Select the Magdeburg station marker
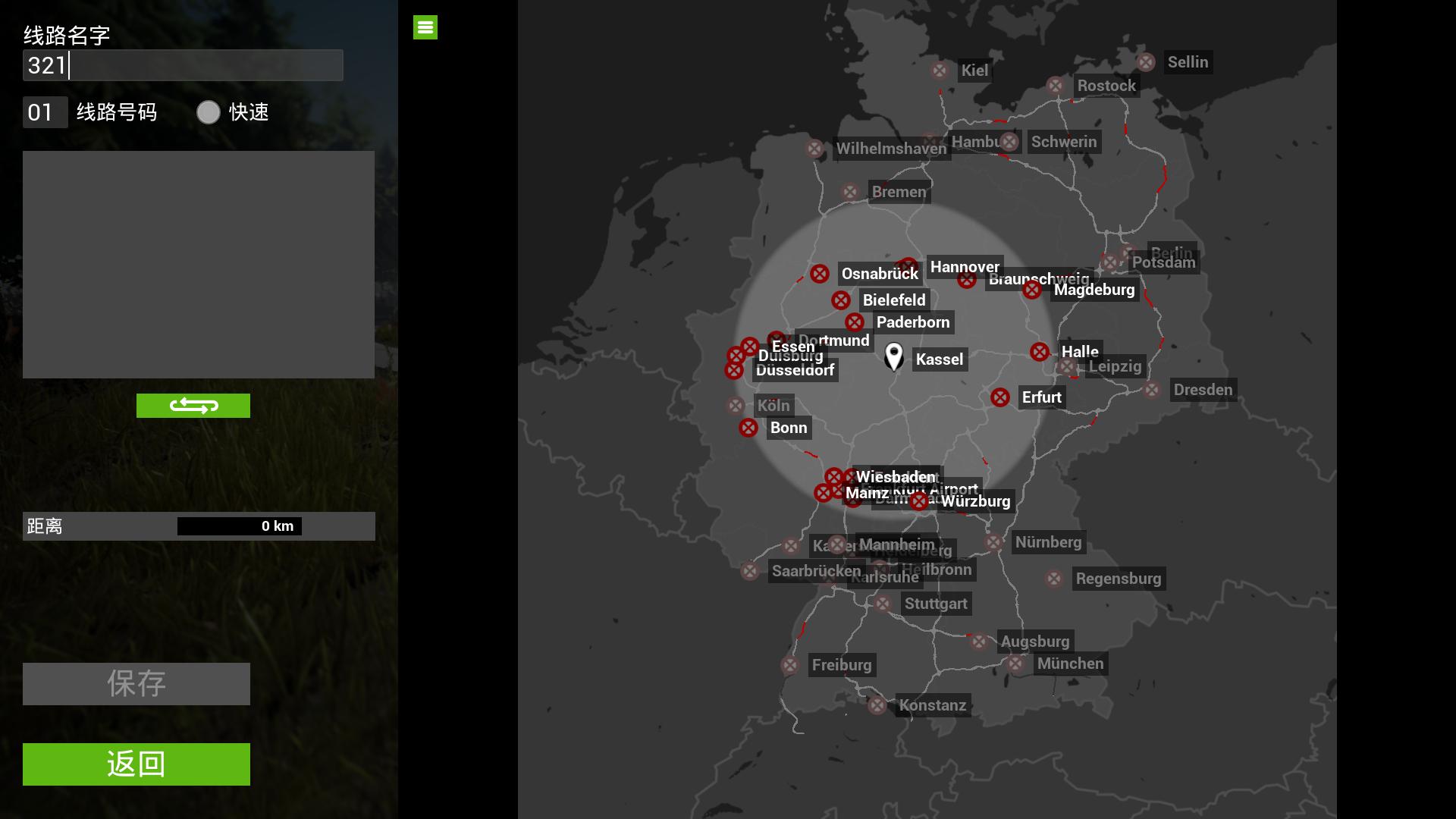The width and height of the screenshot is (1456, 819). coord(1032,290)
